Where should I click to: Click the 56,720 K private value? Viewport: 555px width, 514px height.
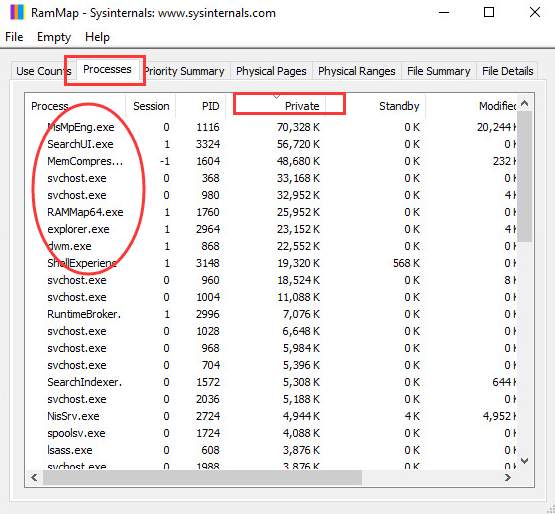(298, 144)
